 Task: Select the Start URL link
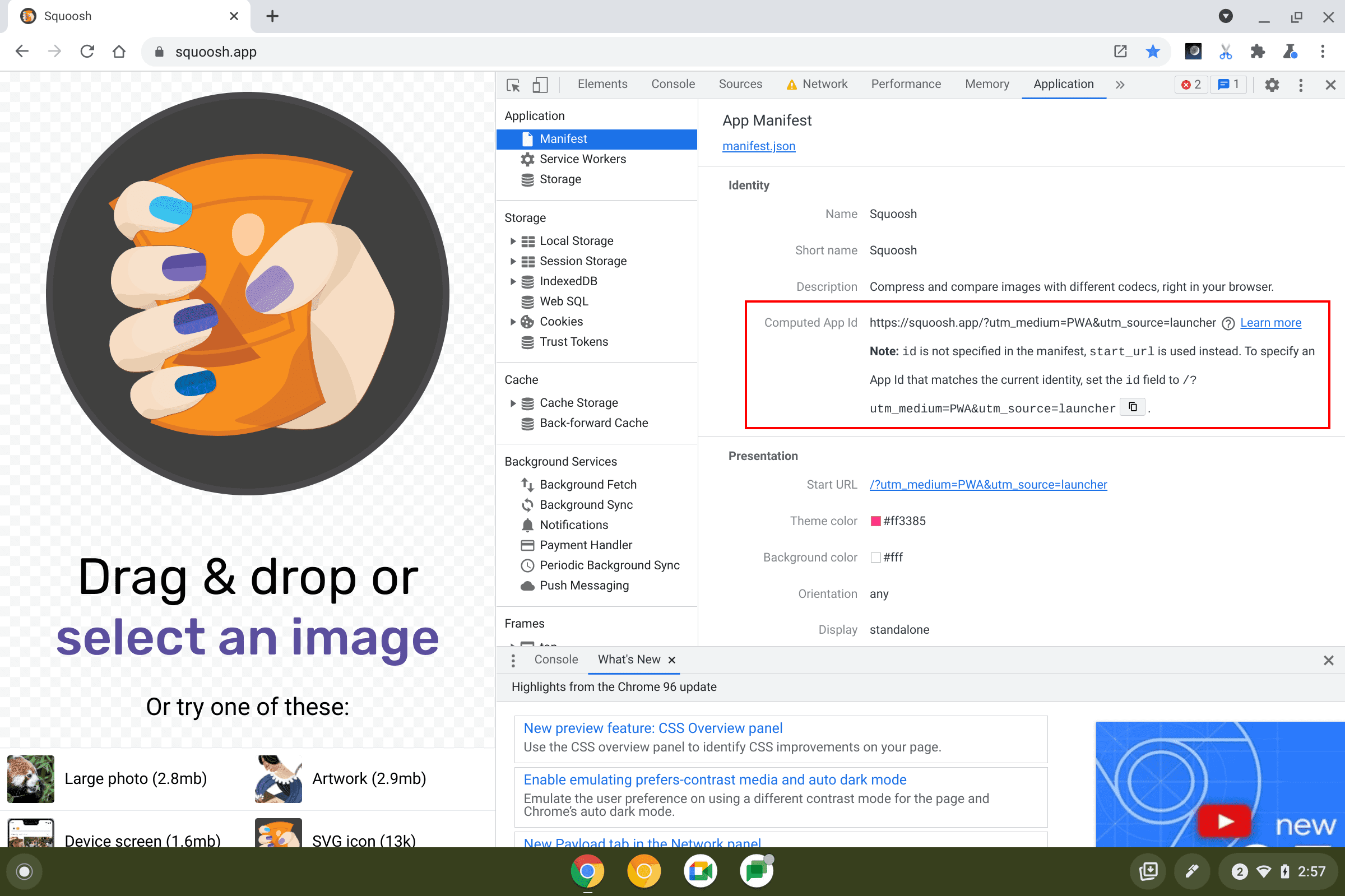[x=988, y=485]
